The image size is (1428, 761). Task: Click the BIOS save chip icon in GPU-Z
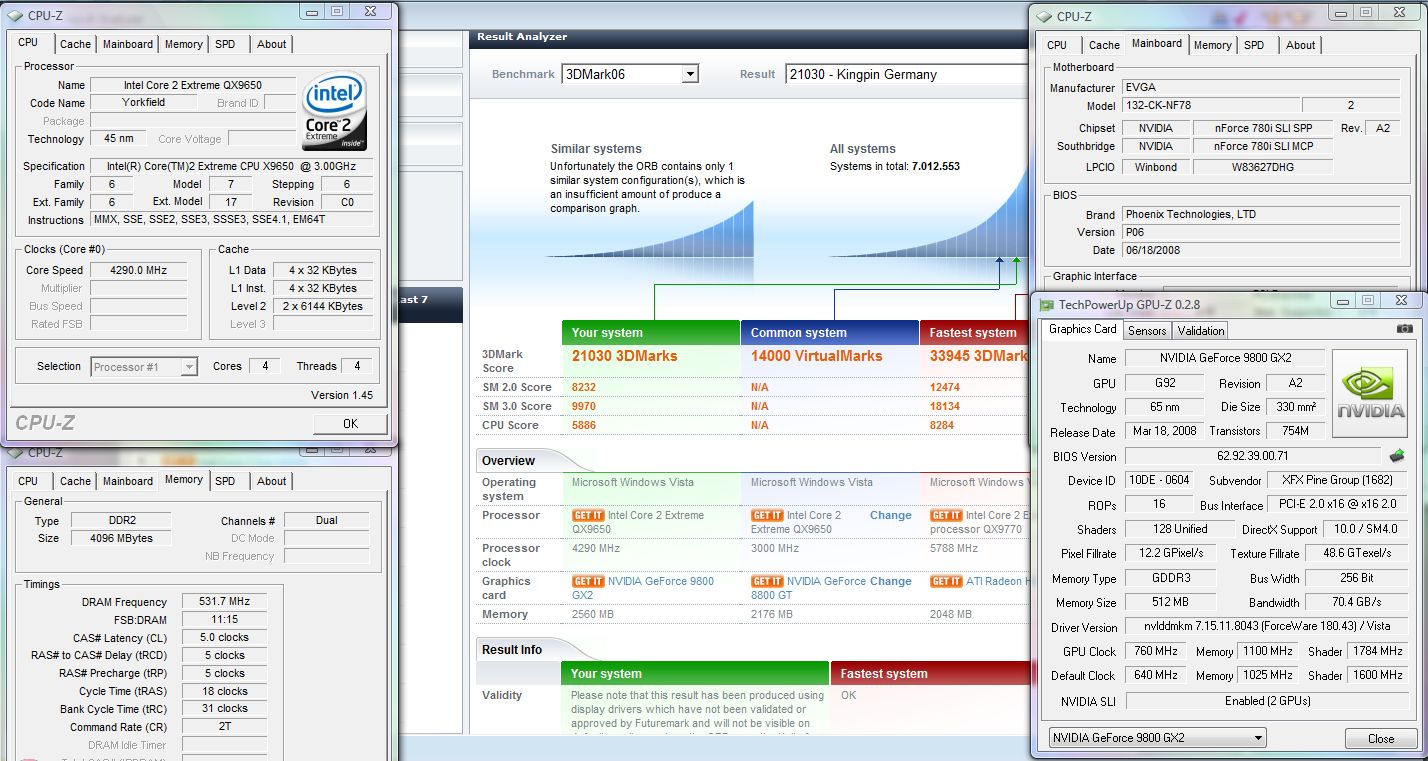[x=1397, y=456]
